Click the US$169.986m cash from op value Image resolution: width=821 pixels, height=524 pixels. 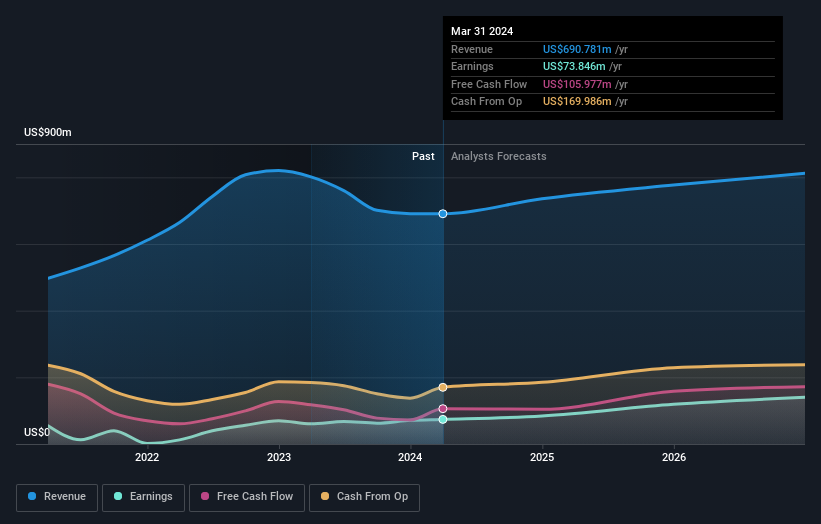click(577, 102)
